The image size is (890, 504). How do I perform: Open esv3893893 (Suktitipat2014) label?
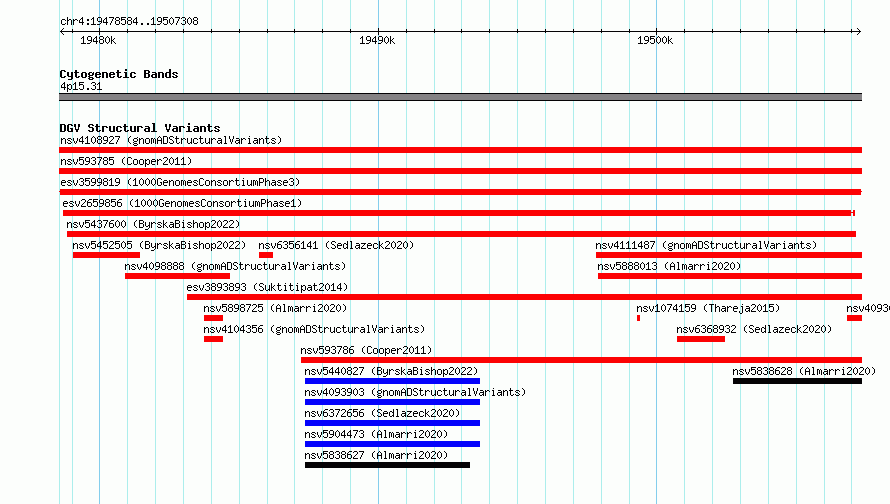pos(267,287)
